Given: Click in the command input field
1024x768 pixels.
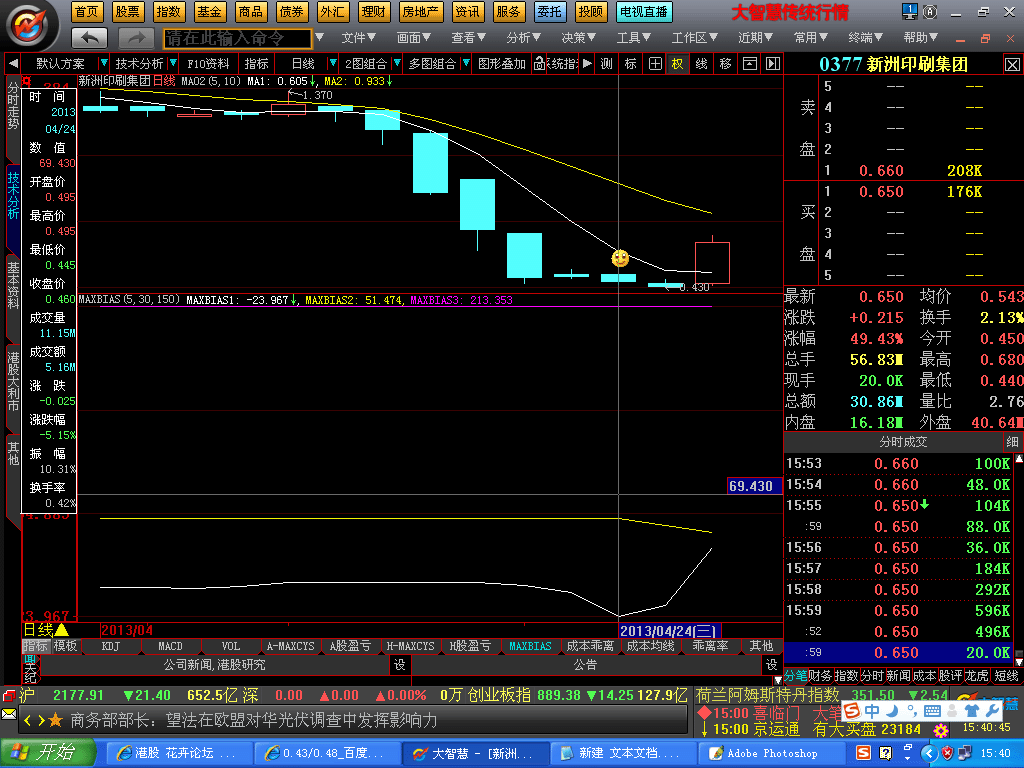Looking at the screenshot, I should click(237, 39).
